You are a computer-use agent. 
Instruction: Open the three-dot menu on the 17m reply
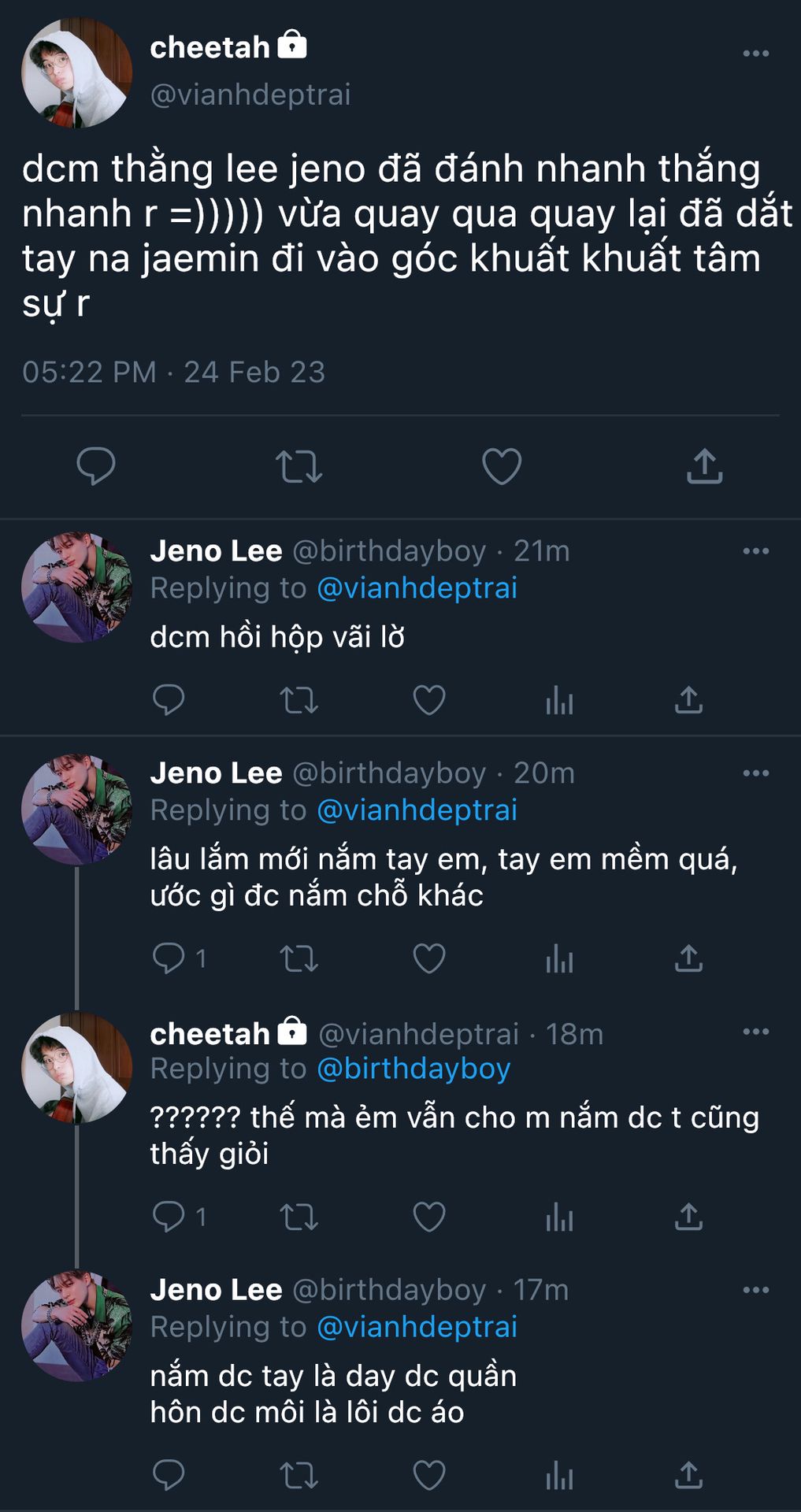(x=755, y=1290)
